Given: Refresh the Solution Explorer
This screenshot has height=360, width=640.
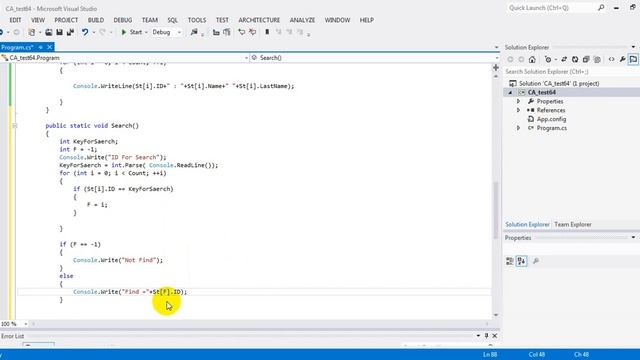Looking at the screenshot, I should [x=575, y=60].
